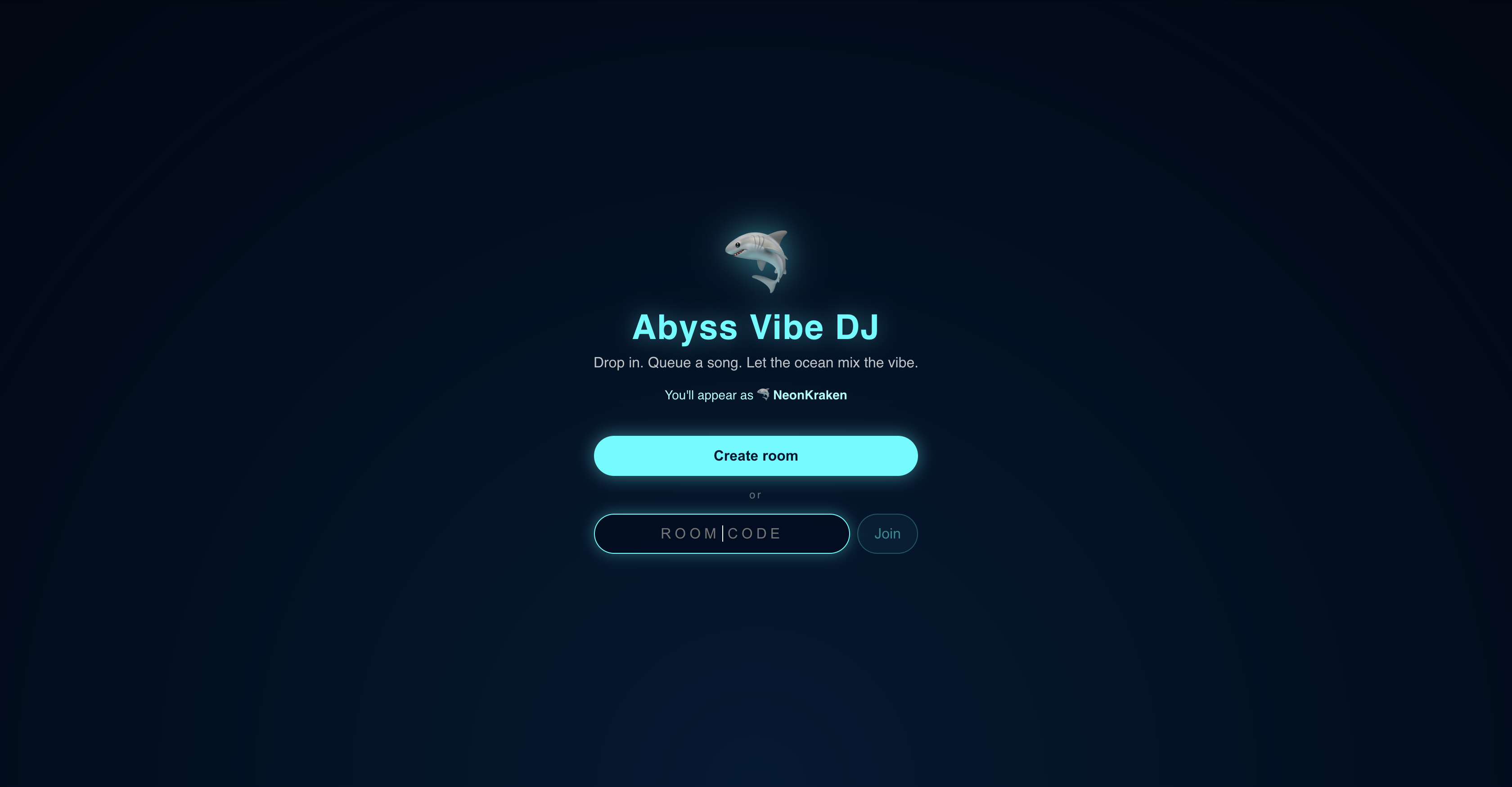Viewport: 1512px width, 787px height.
Task: Click the small shark avatar beside NeonKraken
Action: (763, 394)
